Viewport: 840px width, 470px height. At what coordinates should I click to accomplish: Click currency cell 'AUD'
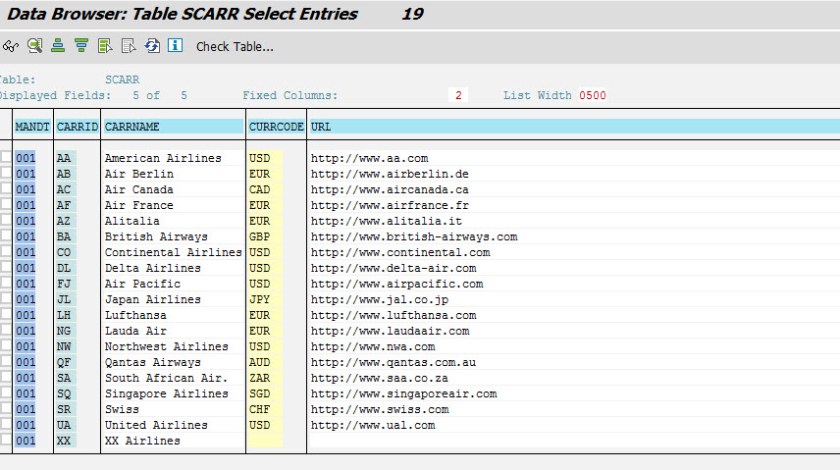pyautogui.click(x=259, y=362)
